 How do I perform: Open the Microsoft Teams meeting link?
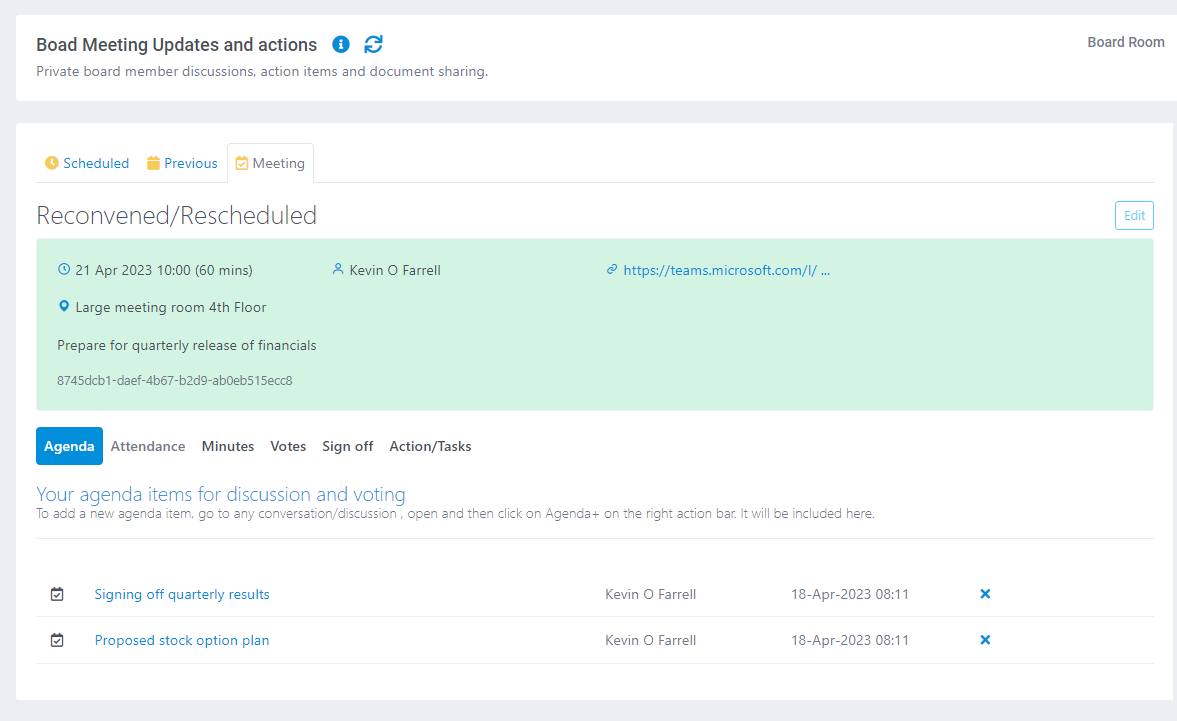[x=727, y=270]
